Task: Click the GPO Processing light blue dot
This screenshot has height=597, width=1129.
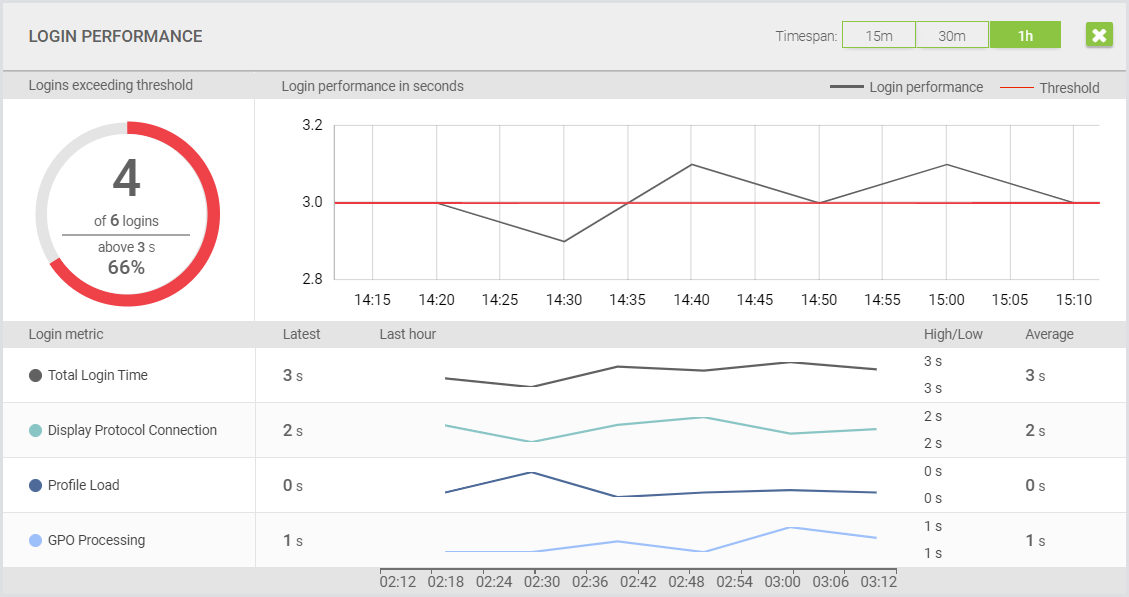Action: click(x=36, y=541)
